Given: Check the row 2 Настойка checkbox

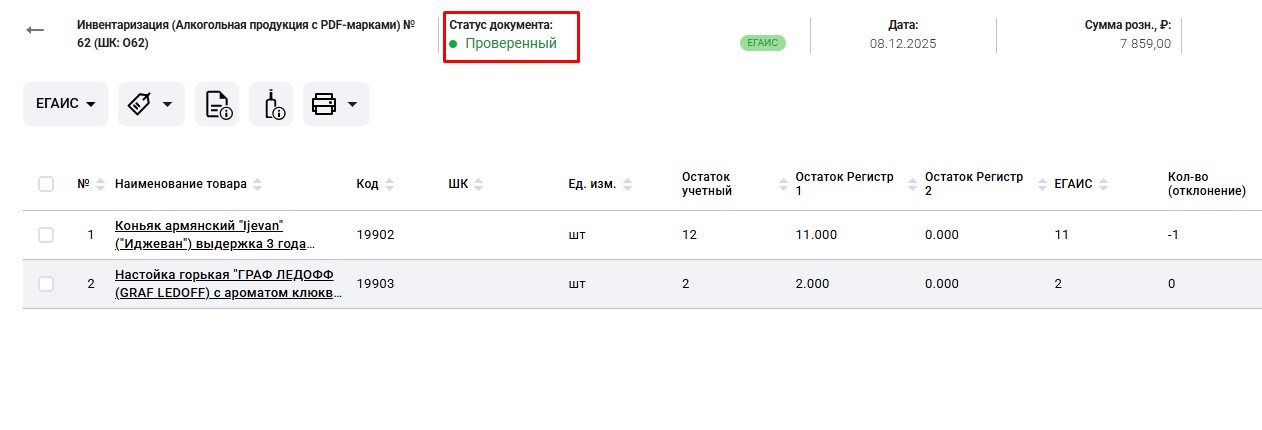Looking at the screenshot, I should pos(46,284).
